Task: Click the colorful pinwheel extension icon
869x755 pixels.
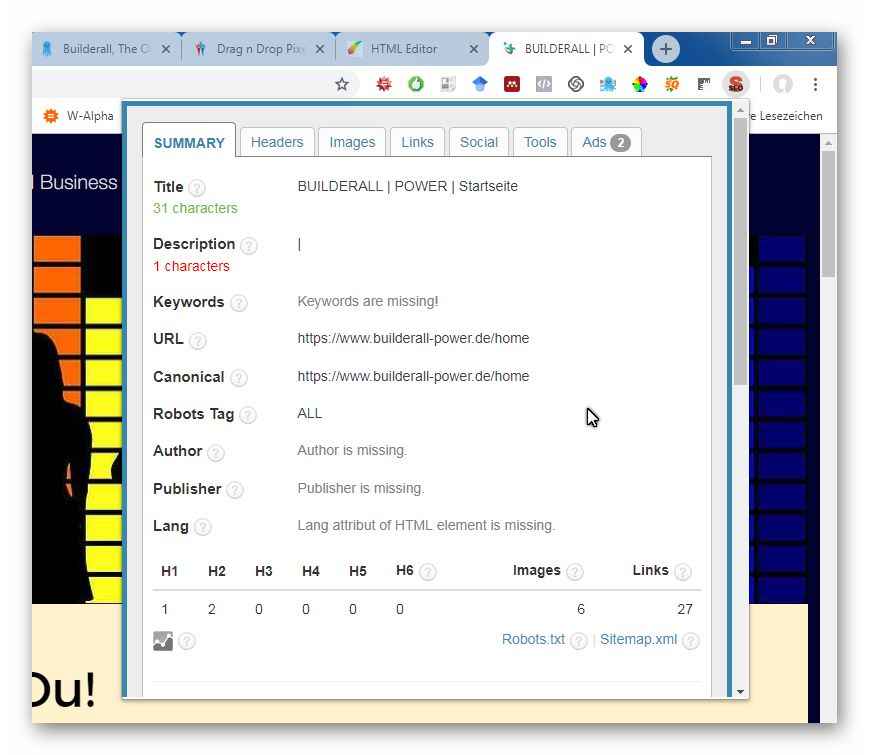Action: click(x=640, y=84)
